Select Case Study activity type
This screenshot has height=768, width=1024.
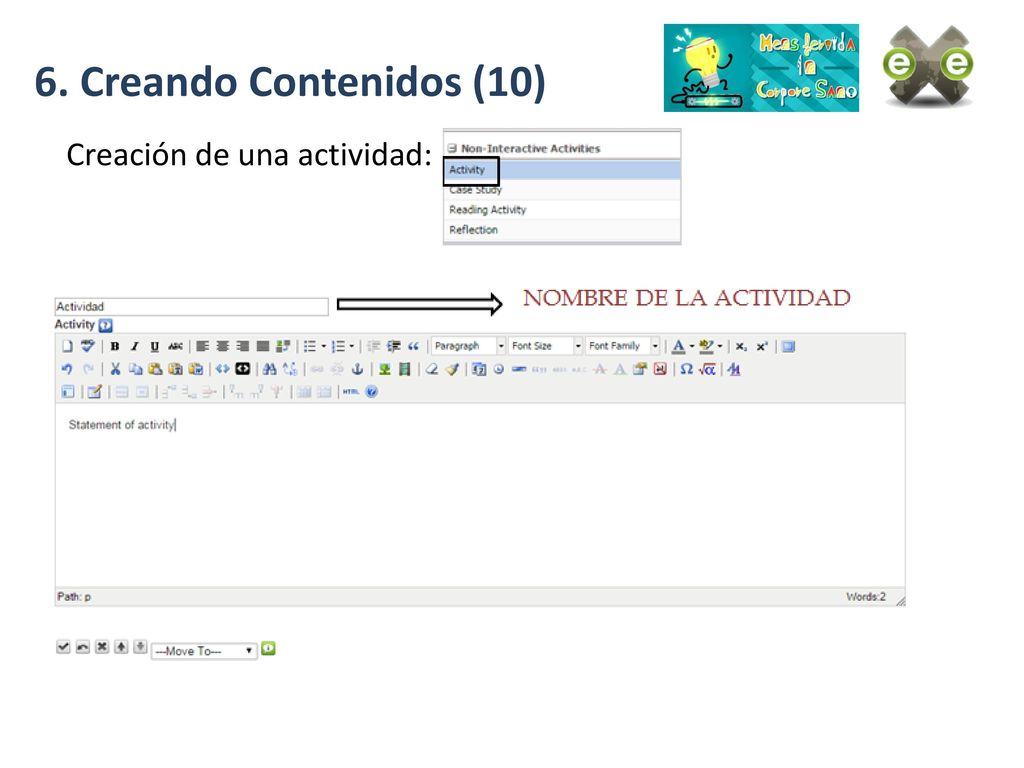coord(562,189)
